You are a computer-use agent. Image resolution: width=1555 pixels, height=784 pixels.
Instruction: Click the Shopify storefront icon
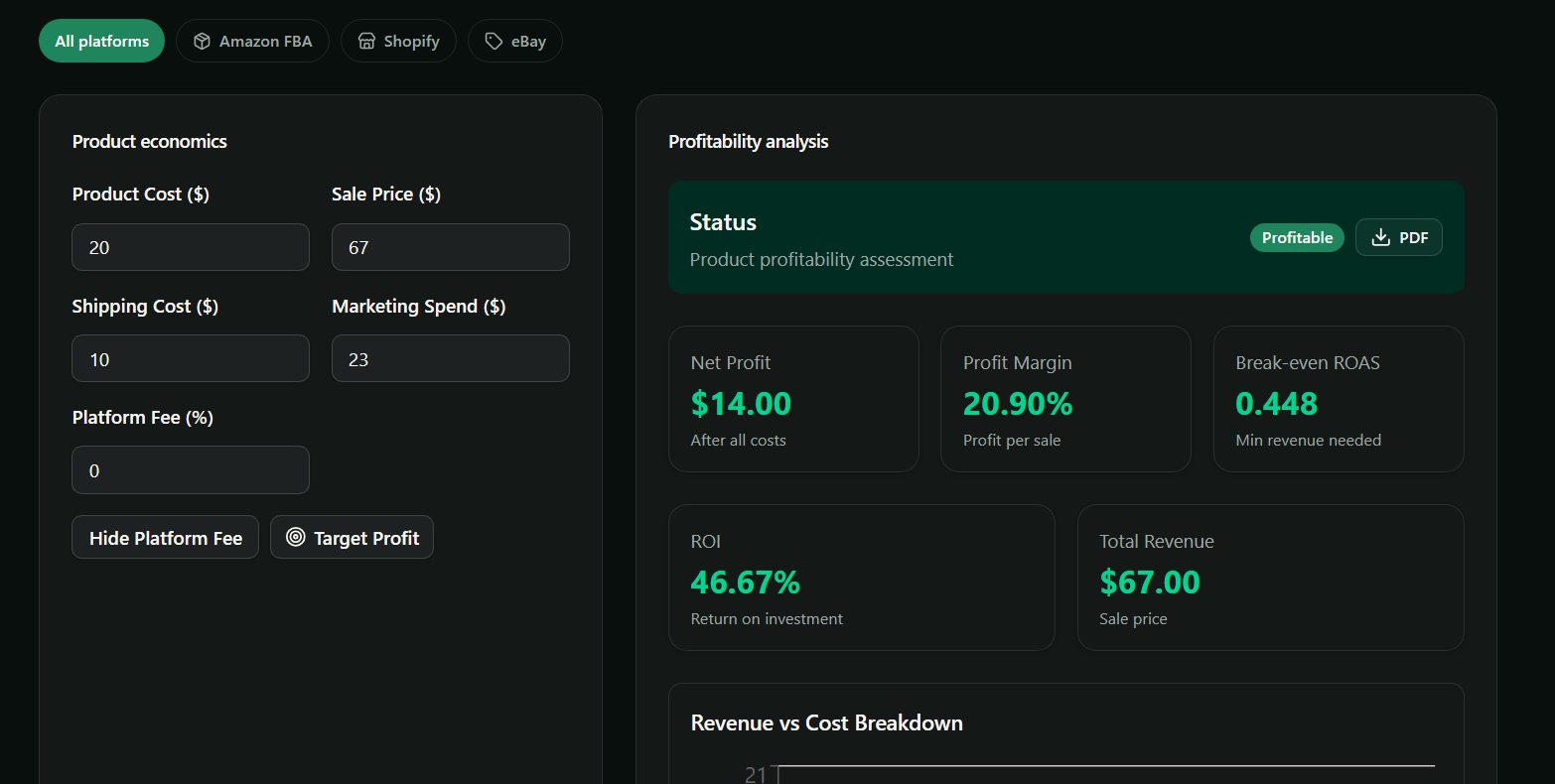click(366, 41)
